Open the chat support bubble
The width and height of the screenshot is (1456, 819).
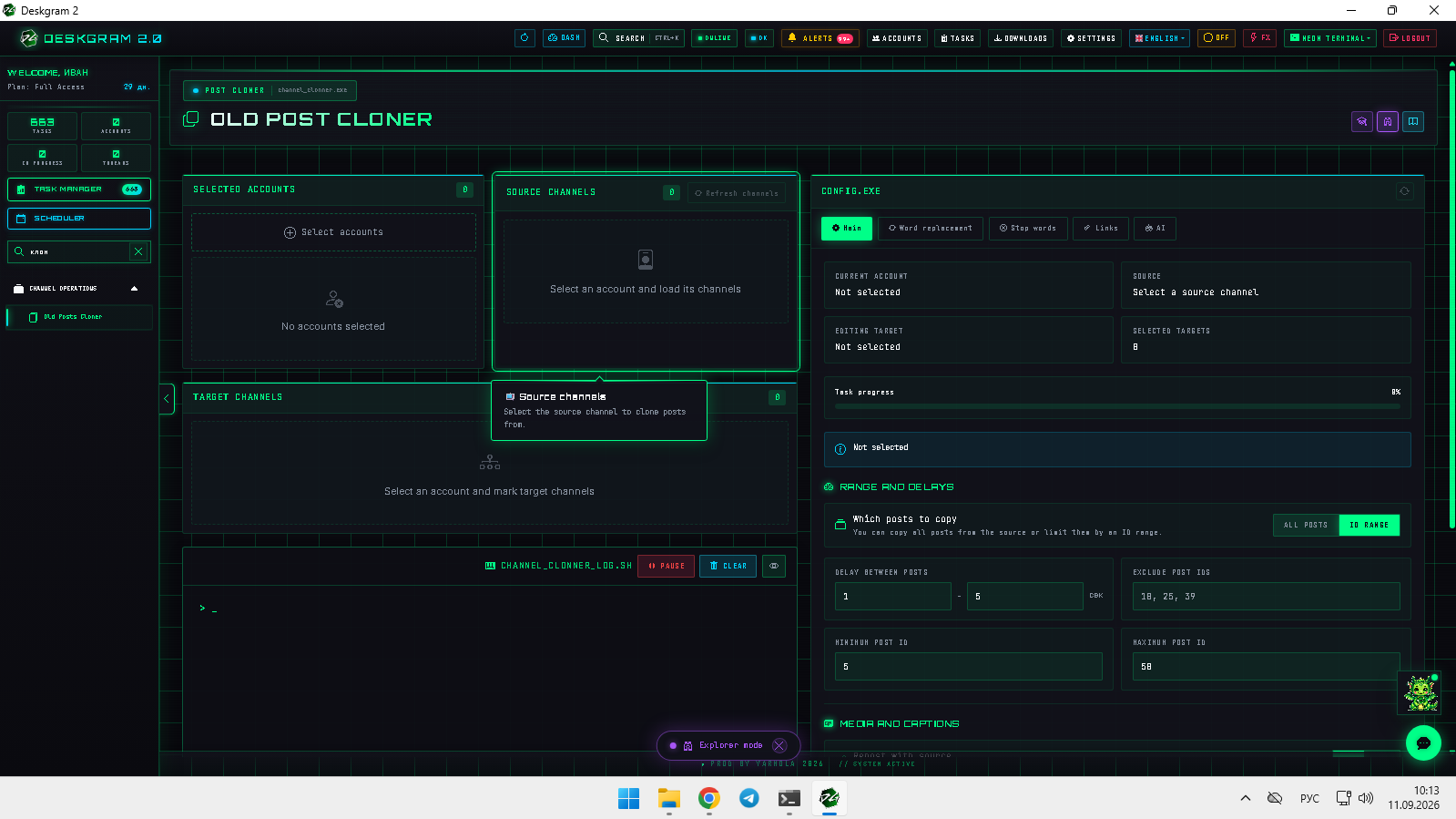(1423, 743)
